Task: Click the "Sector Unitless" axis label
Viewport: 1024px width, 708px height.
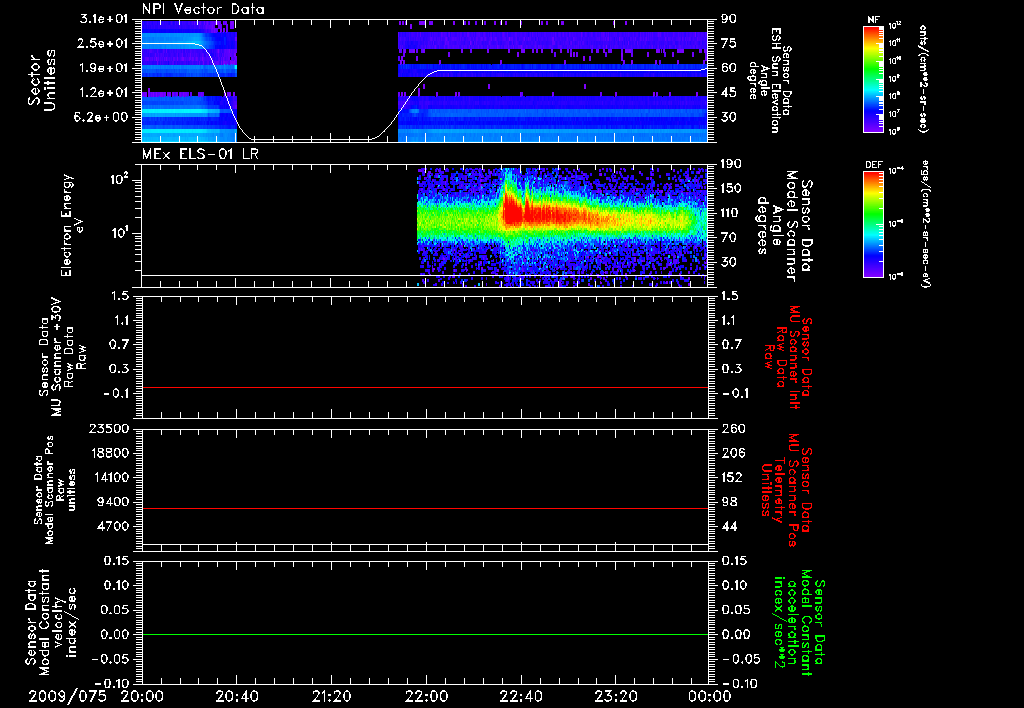Action: click(42, 81)
